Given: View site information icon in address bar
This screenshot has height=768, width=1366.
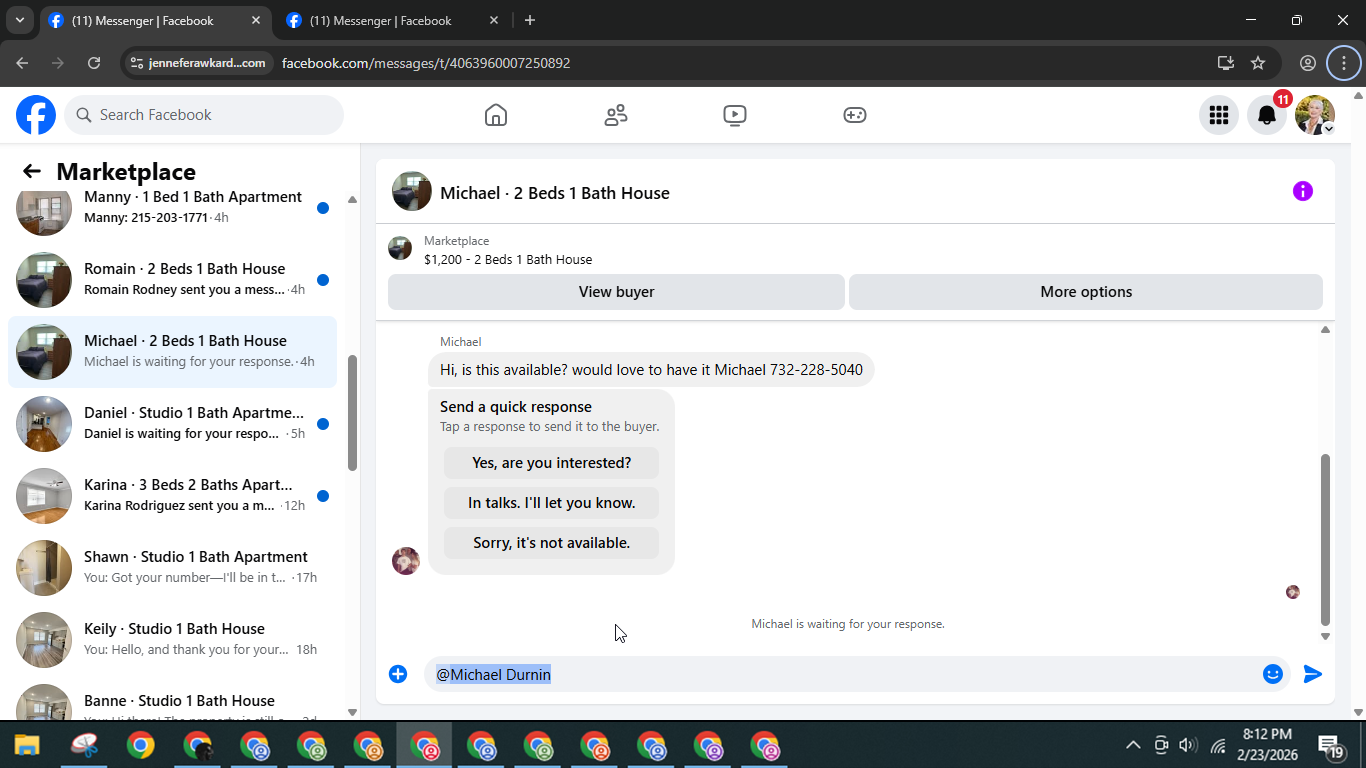Looking at the screenshot, I should tap(138, 63).
